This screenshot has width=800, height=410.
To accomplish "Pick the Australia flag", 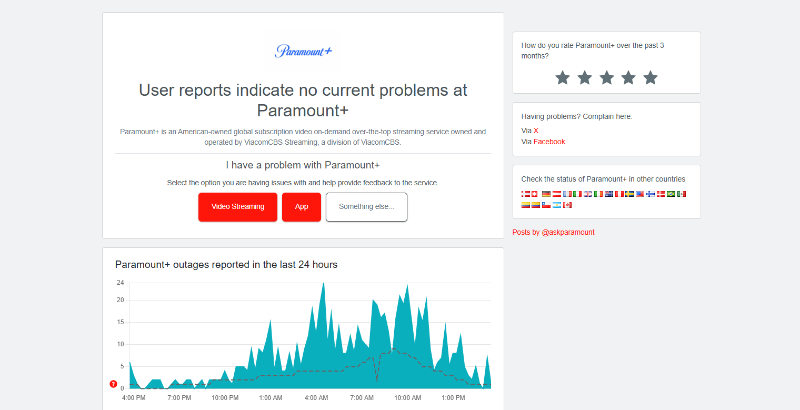I will click(609, 194).
